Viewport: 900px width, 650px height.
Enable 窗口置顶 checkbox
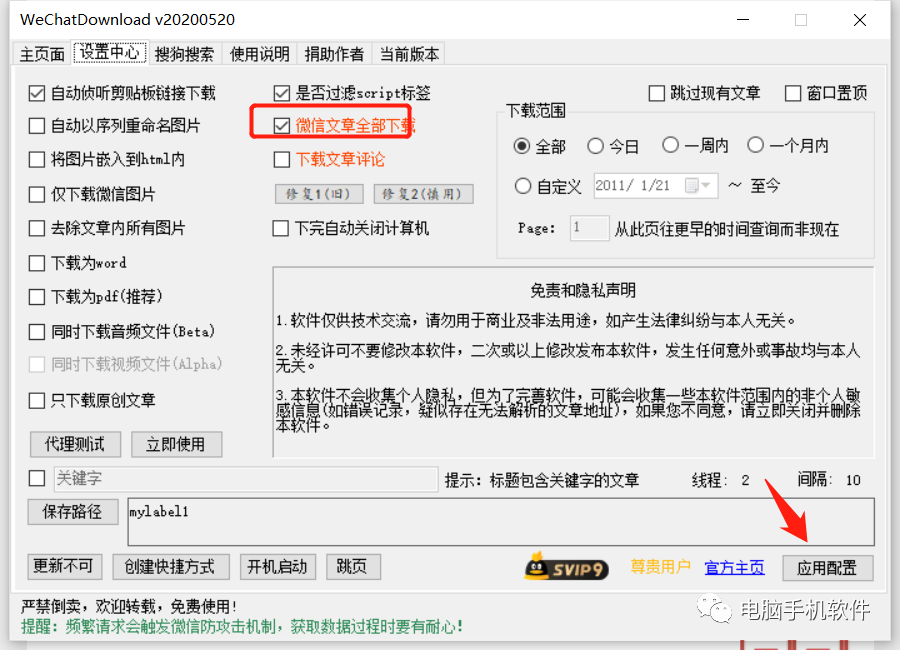coord(793,93)
